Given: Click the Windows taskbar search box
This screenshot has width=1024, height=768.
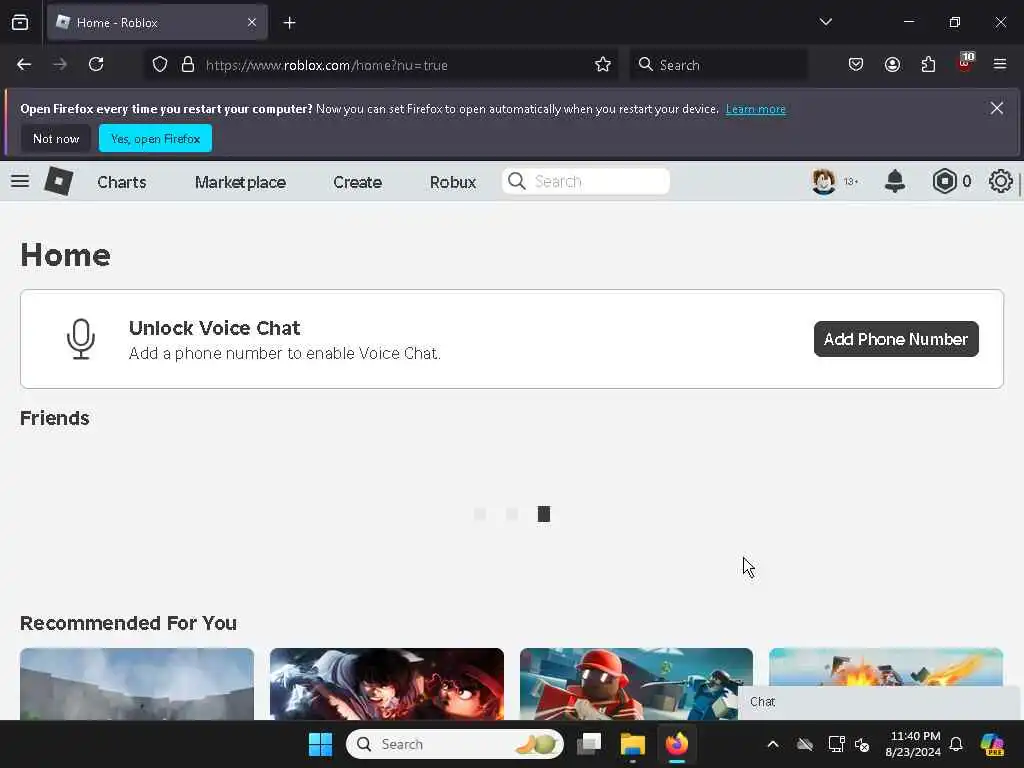Looking at the screenshot, I should (455, 744).
